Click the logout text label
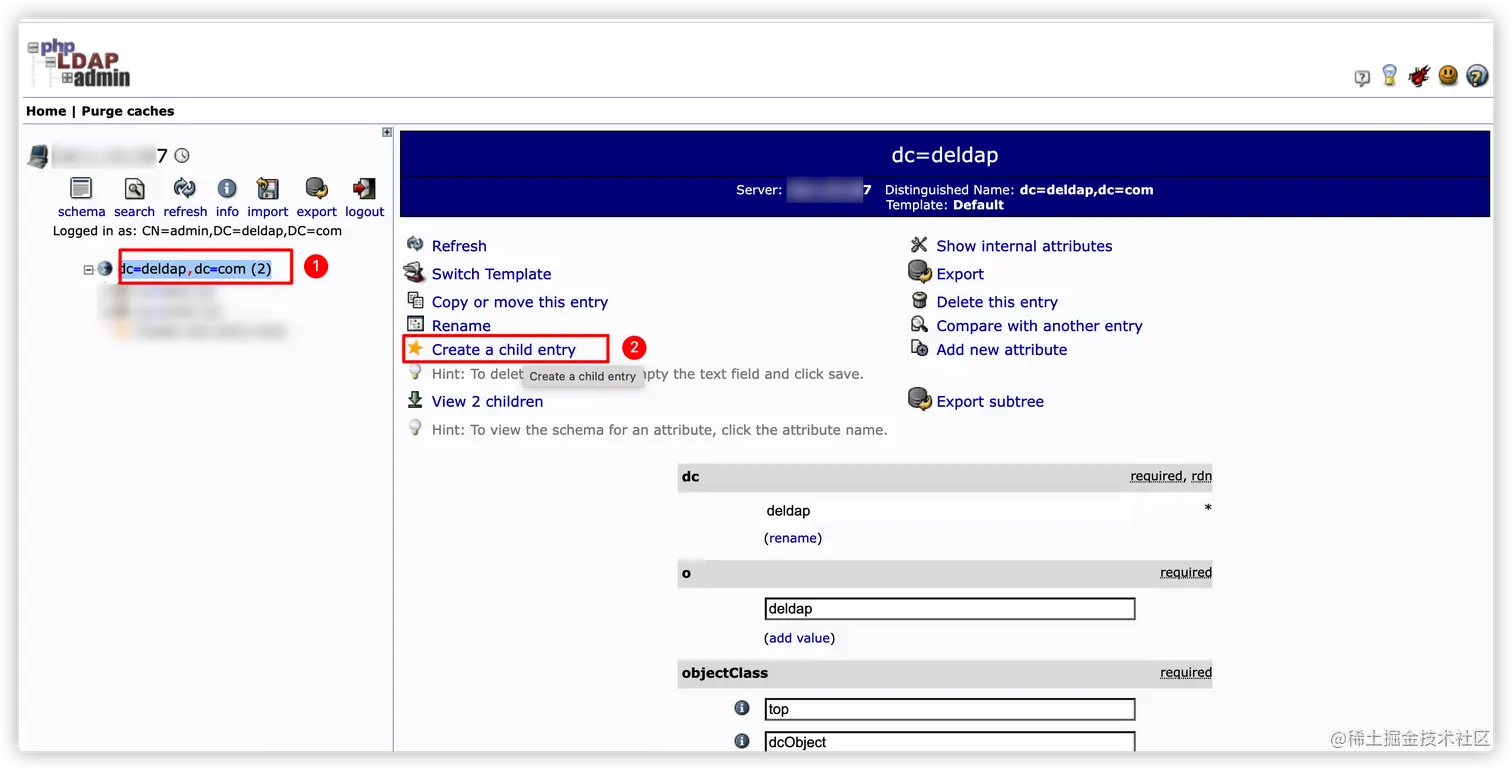 [x=365, y=212]
